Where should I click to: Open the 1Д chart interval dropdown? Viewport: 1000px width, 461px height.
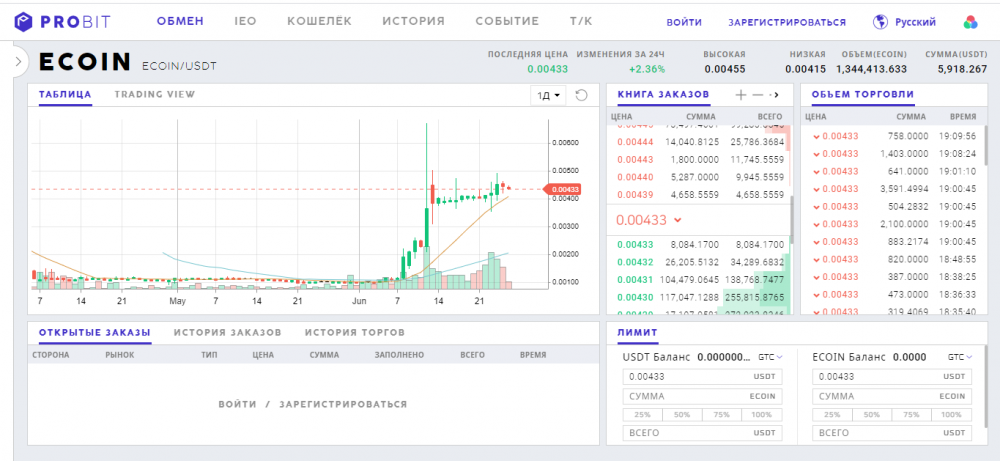(548, 95)
